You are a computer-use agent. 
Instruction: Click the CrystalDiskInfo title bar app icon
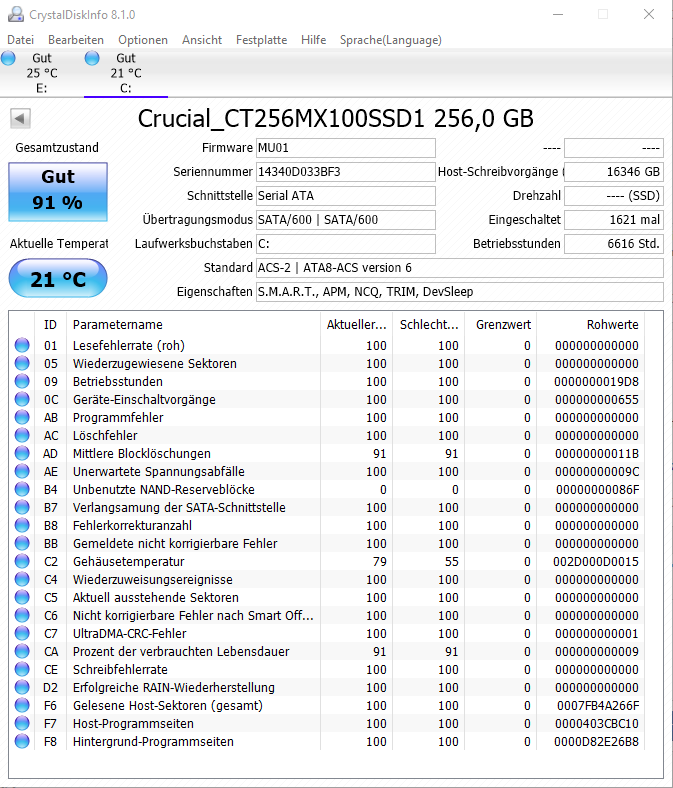click(x=16, y=14)
